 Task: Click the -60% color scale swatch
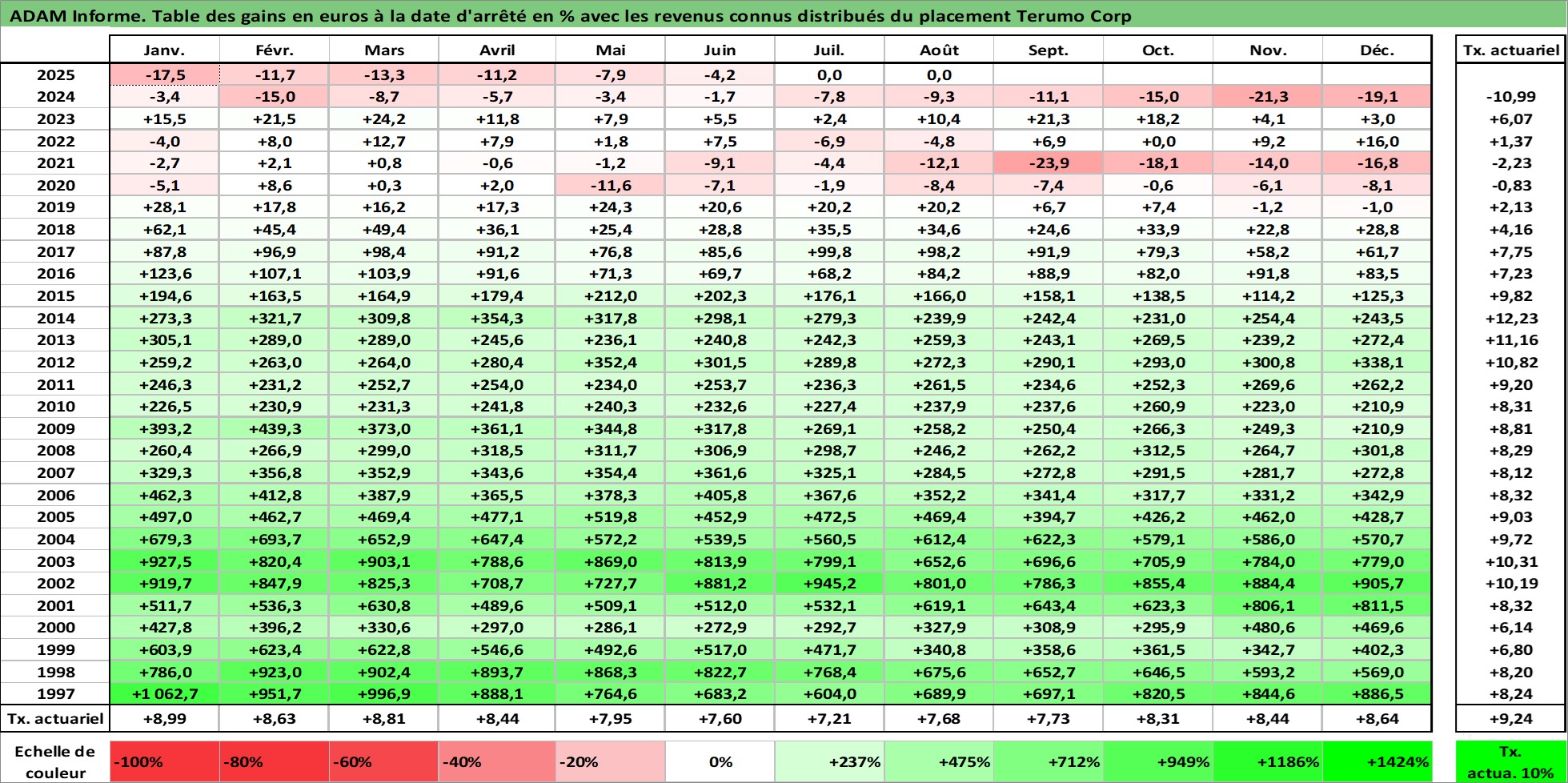click(383, 761)
